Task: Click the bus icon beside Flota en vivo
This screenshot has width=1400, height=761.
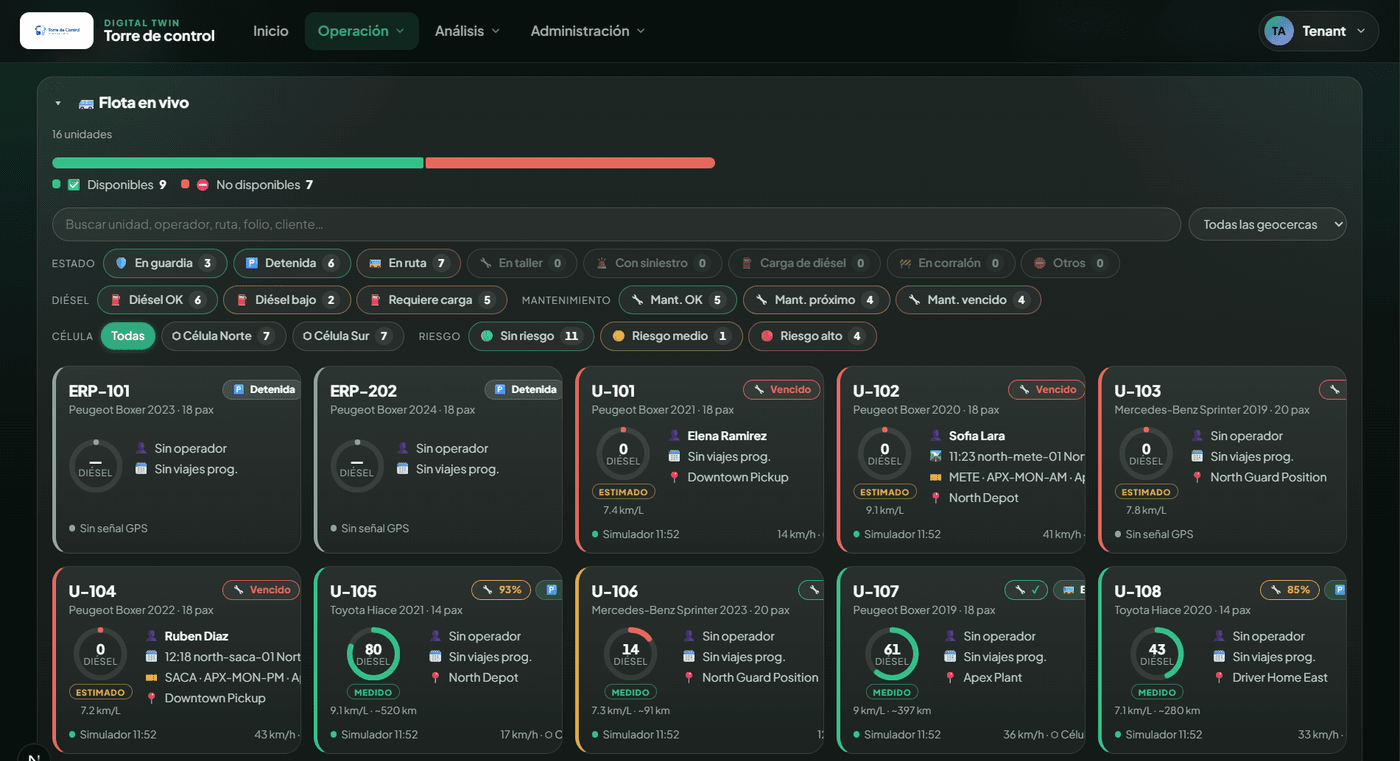Action: [86, 103]
